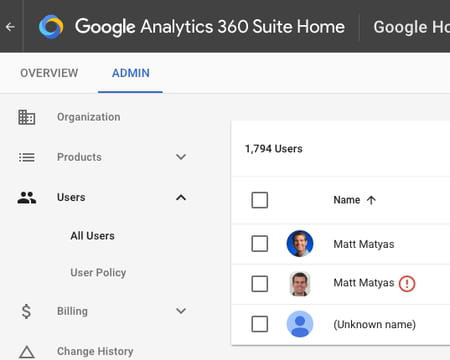
Task: Click the red warning icon beside Matt Matyas
Action: pyautogui.click(x=407, y=284)
